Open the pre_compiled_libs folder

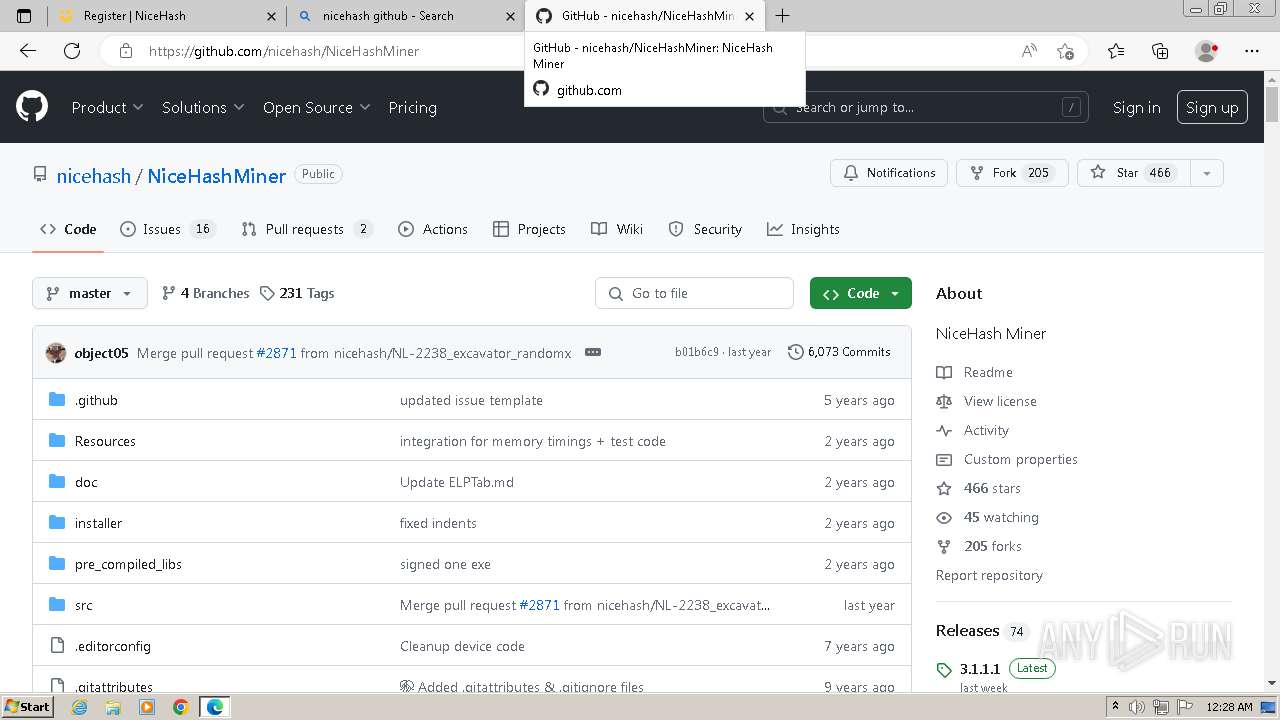(x=128, y=564)
